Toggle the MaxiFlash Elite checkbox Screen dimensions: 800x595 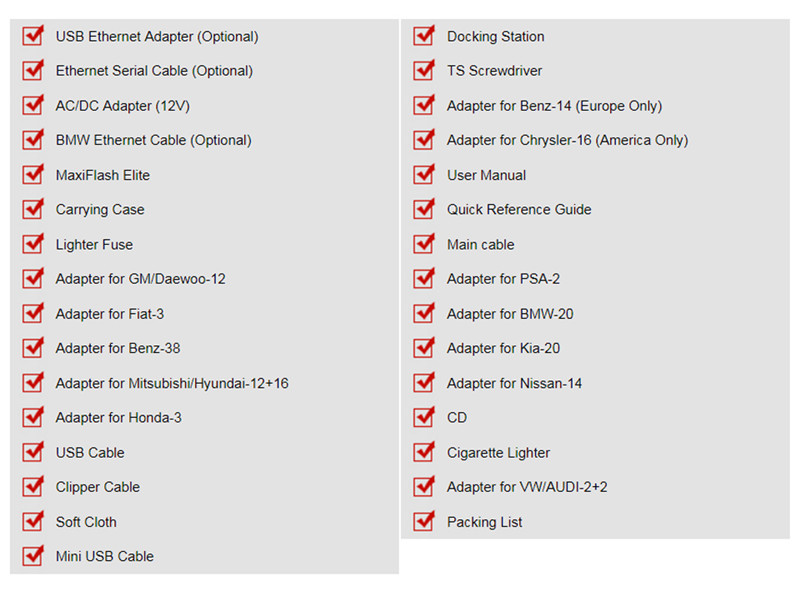[x=32, y=176]
